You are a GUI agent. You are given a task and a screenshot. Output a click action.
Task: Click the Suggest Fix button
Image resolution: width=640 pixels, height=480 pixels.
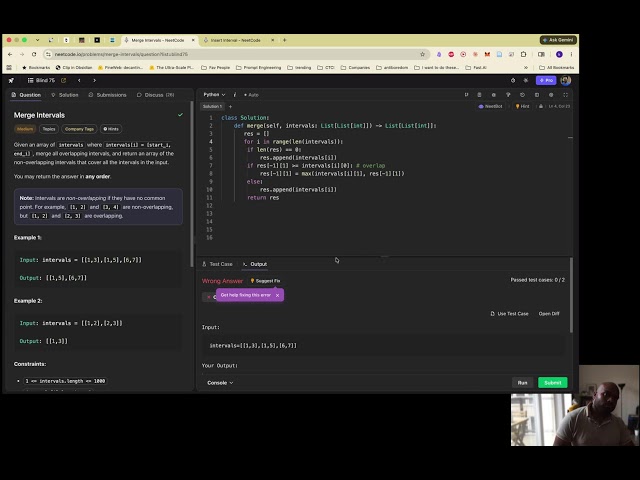[265, 281]
